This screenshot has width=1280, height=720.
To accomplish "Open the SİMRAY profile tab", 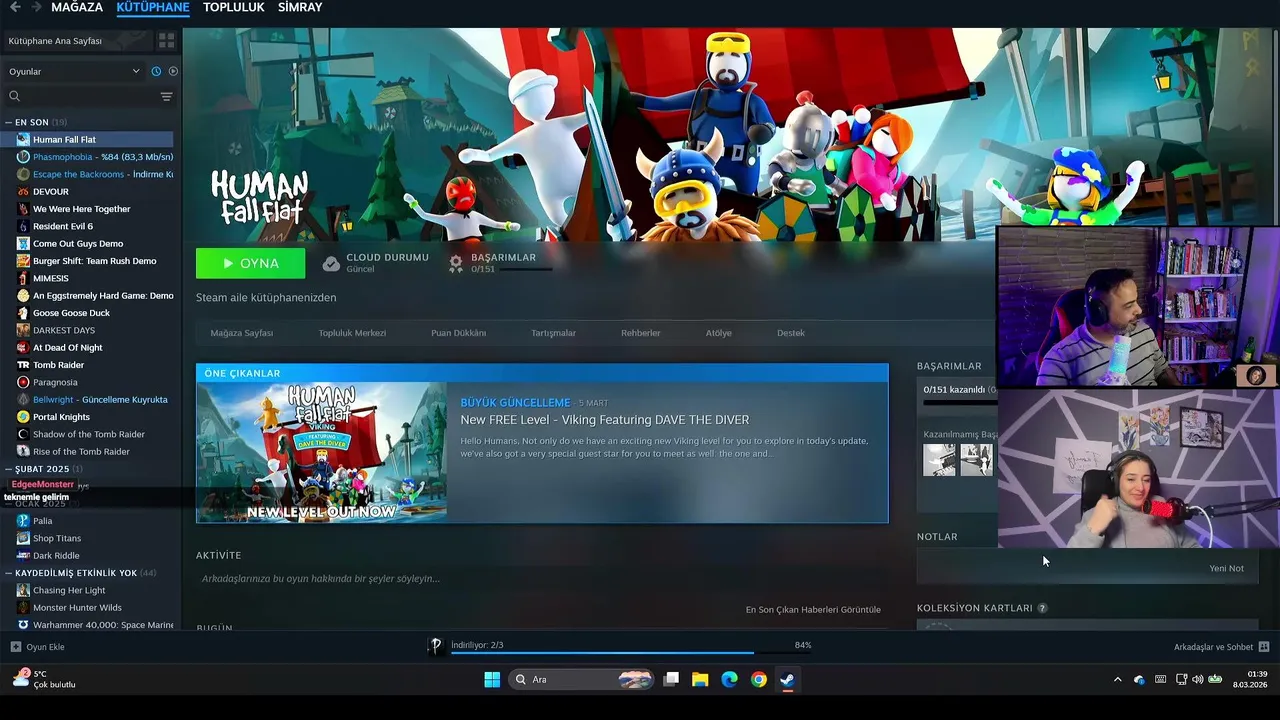I will pos(300,7).
